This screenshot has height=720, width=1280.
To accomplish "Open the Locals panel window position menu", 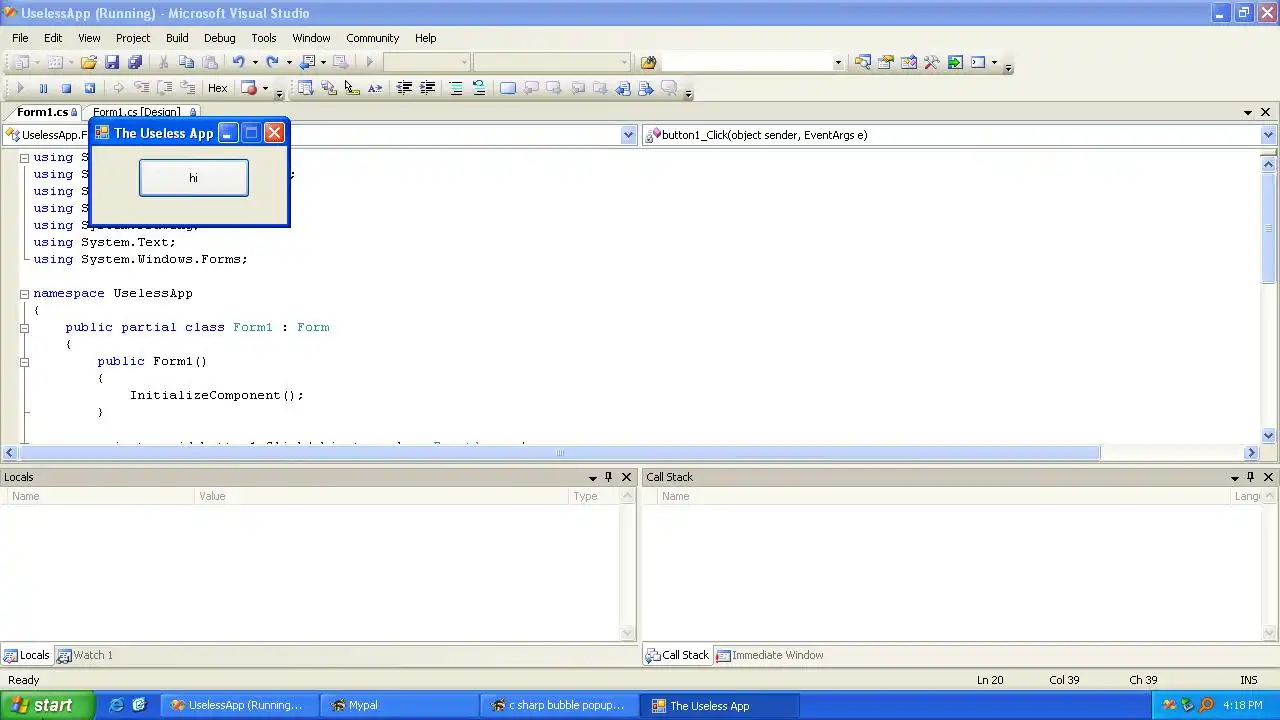I will [592, 477].
